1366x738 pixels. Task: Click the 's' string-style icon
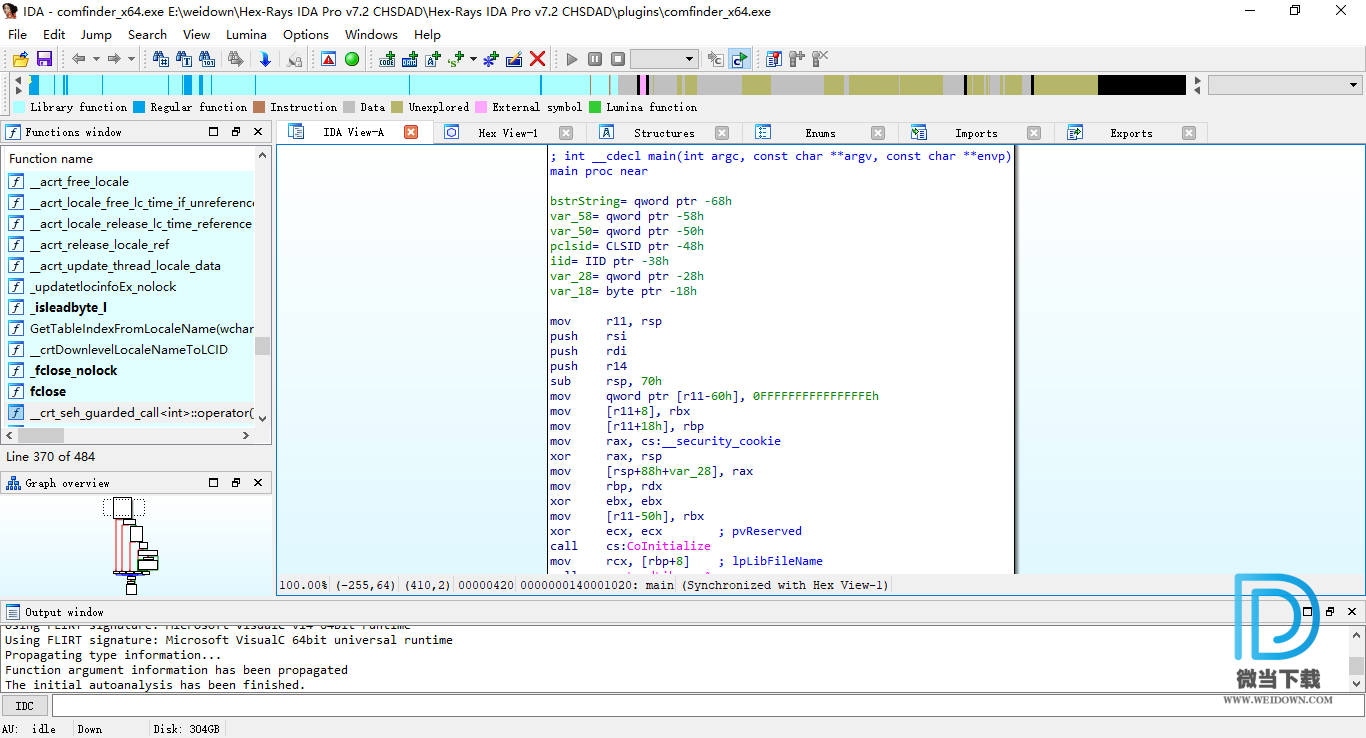pyautogui.click(x=455, y=59)
